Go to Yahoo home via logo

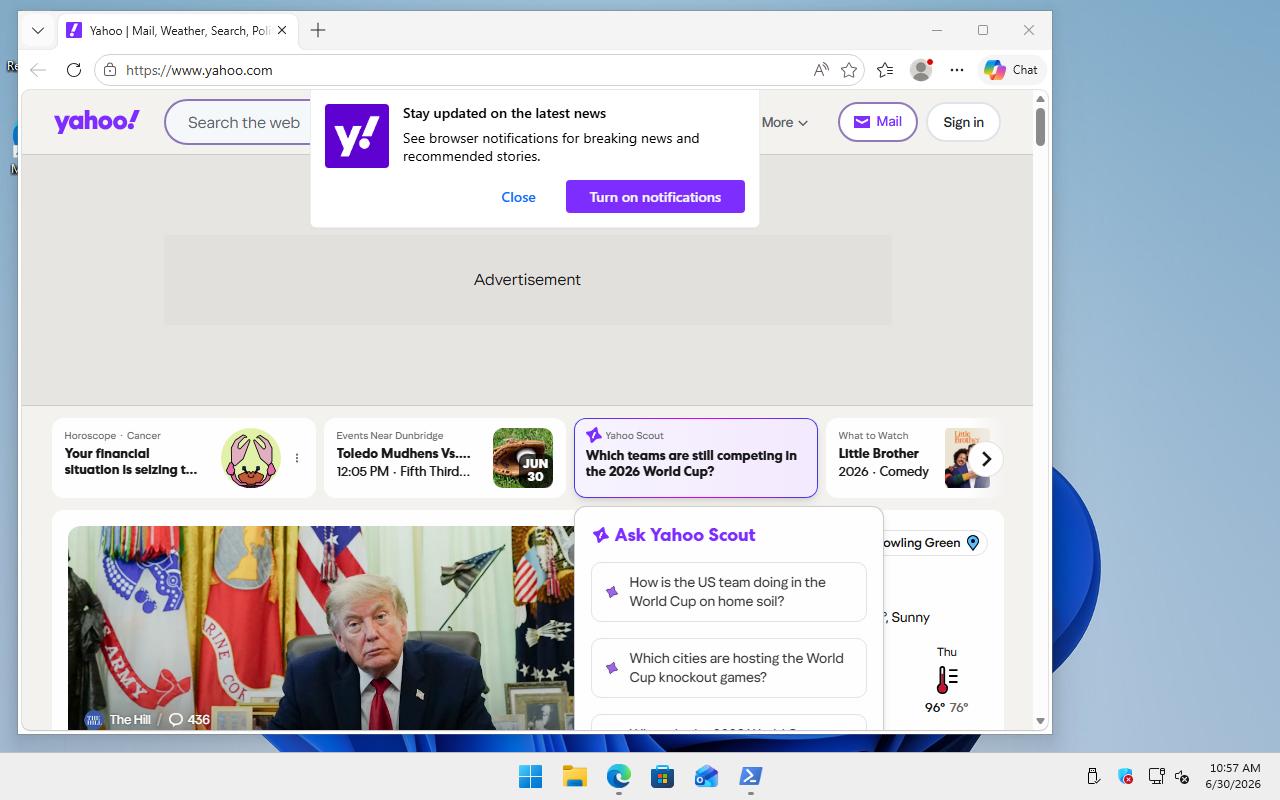click(x=97, y=121)
